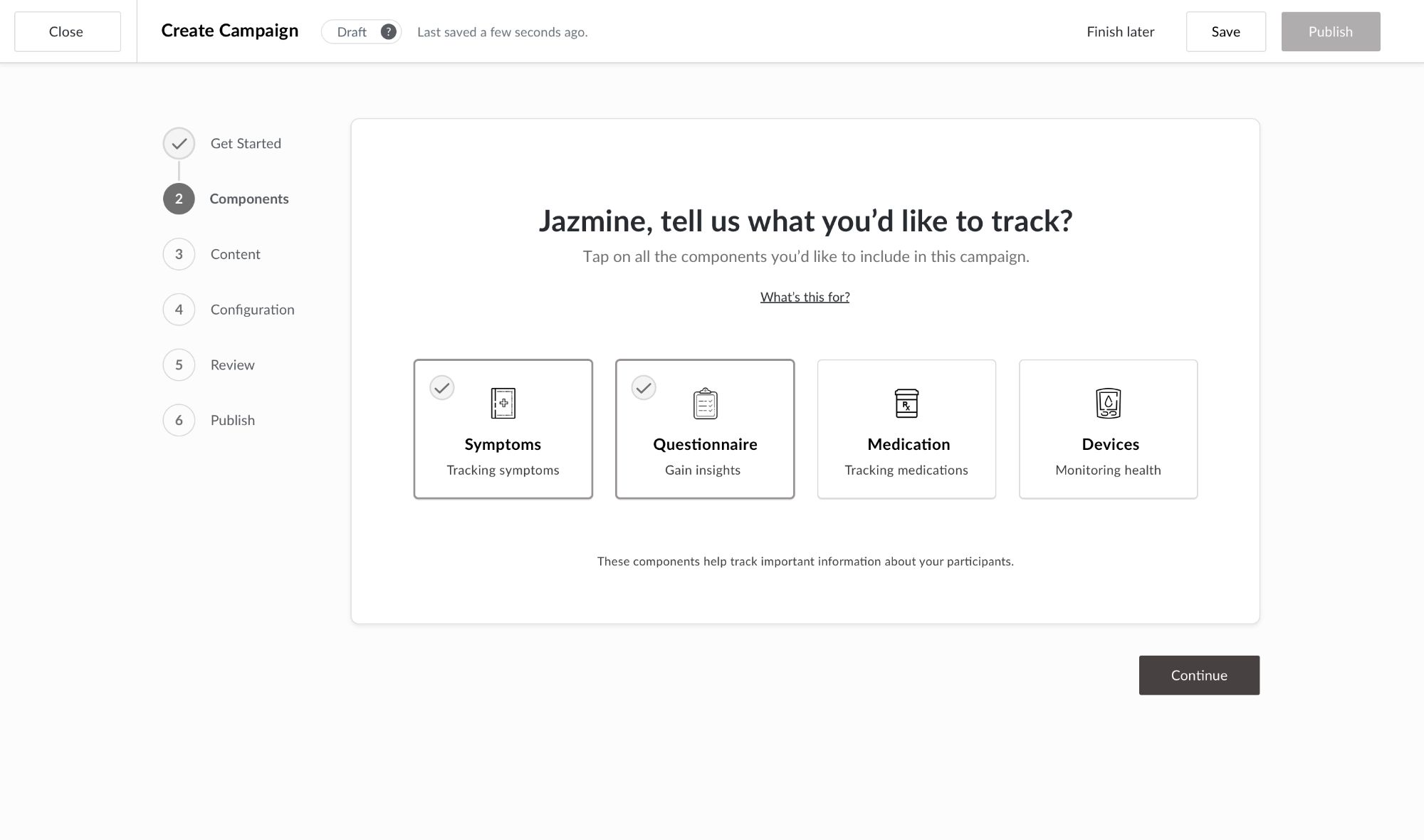
Task: Click the Questionnaire clipboard icon
Action: (x=705, y=403)
